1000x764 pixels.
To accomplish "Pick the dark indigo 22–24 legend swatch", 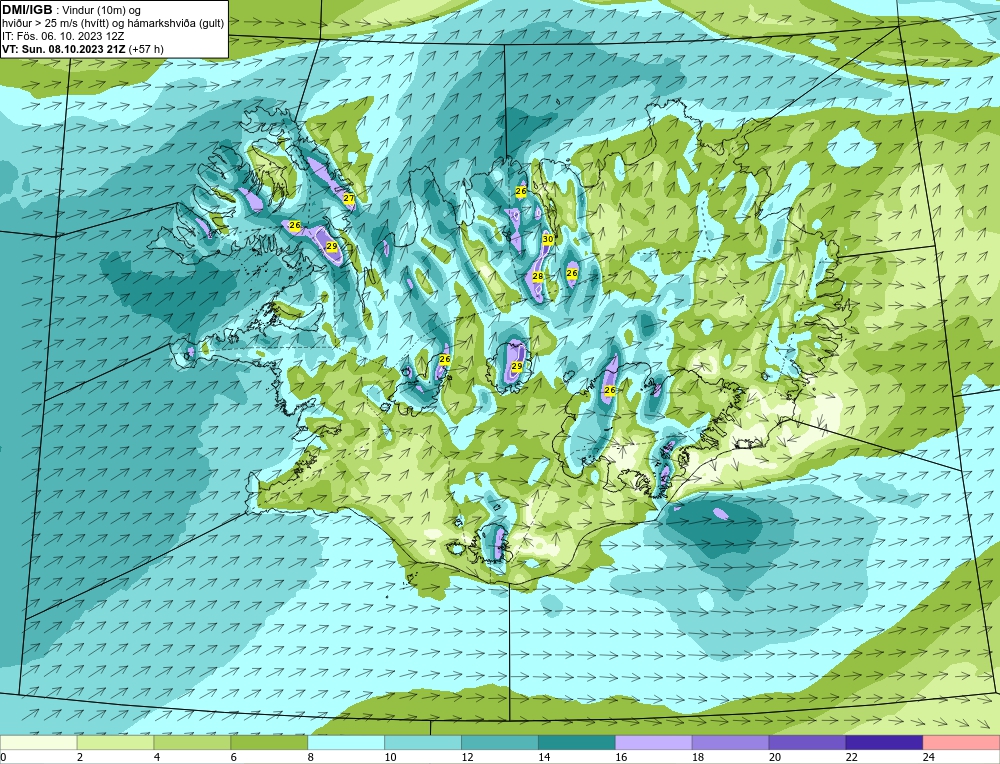I will pyautogui.click(x=885, y=743).
